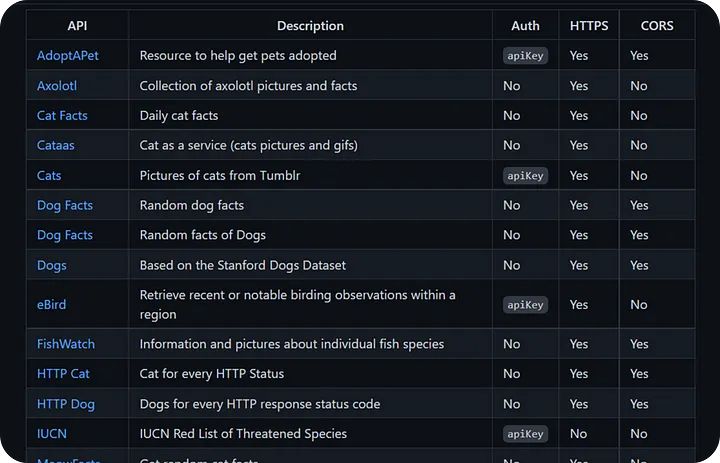Click the HTTP Cat link
720x463 pixels.
coord(63,374)
